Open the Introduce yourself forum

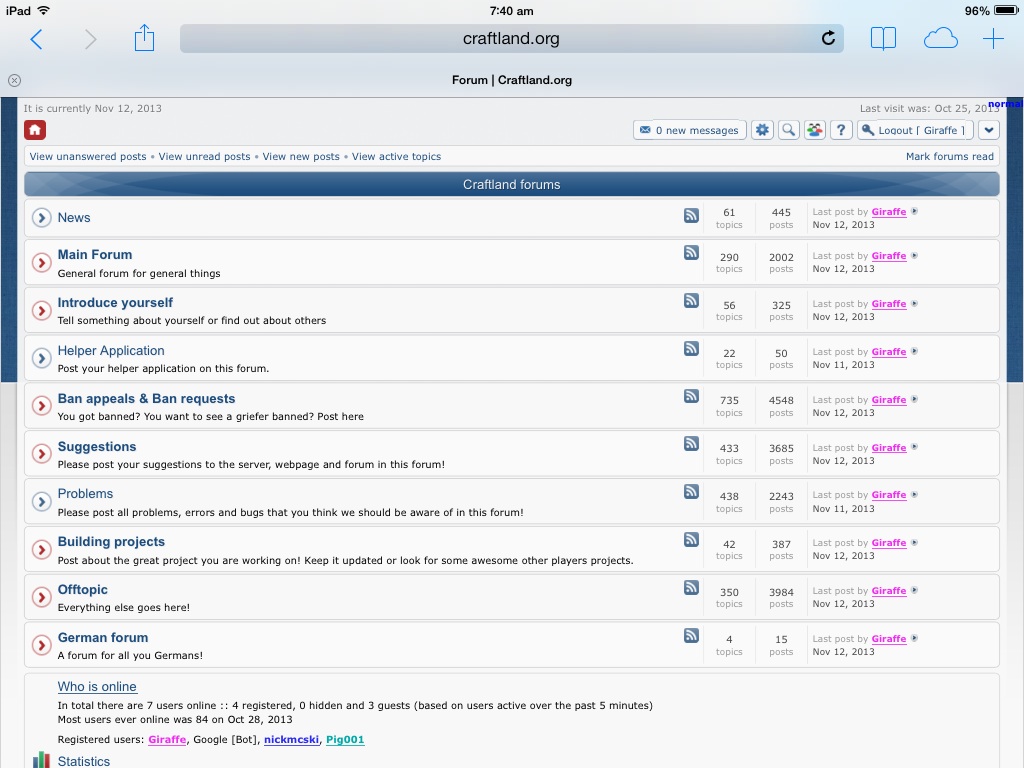pos(115,302)
